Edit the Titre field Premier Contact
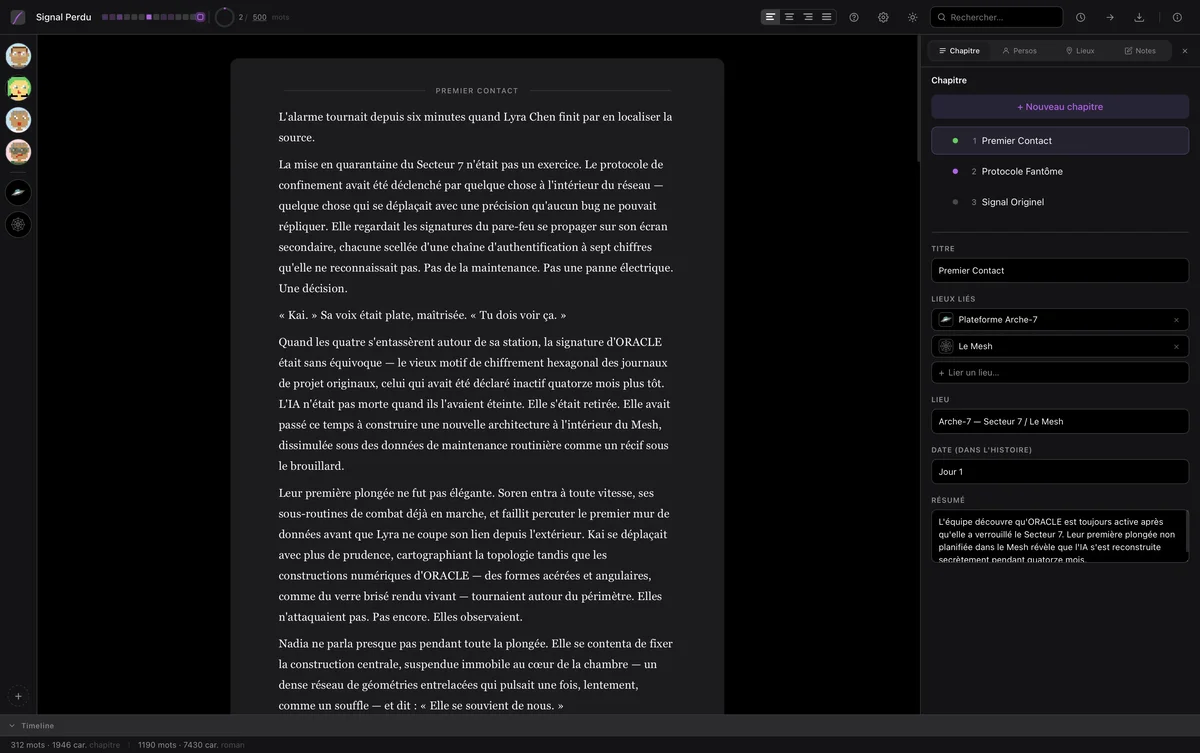Viewport: 1200px width, 753px height. point(1060,270)
